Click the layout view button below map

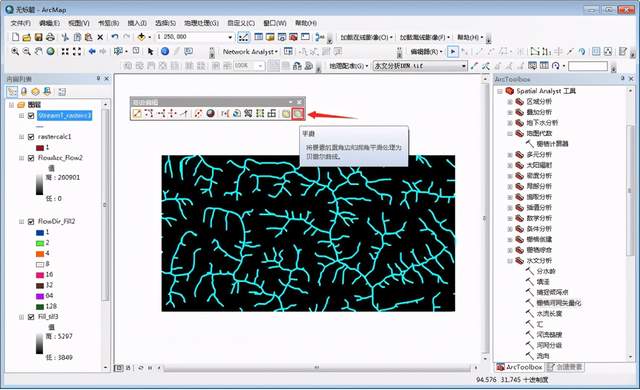[128, 368]
